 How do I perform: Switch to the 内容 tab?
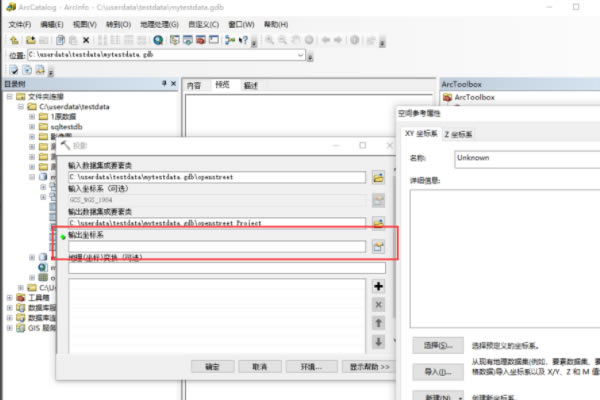coord(194,85)
